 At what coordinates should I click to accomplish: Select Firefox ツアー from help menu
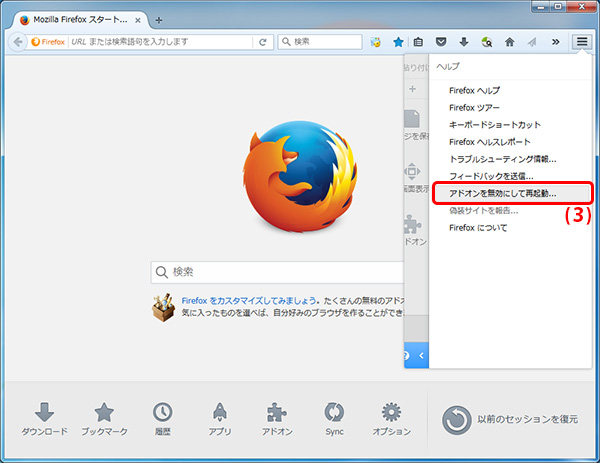point(474,108)
